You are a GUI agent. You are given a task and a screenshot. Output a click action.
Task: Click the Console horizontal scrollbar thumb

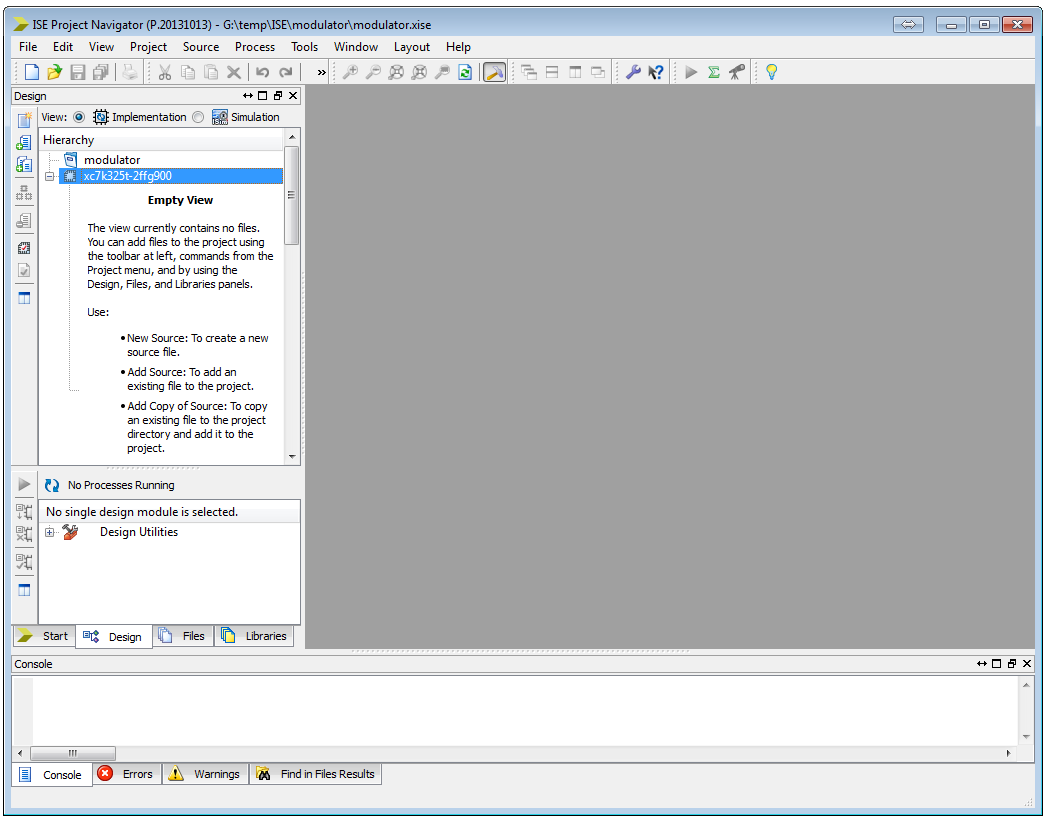[x=73, y=753]
